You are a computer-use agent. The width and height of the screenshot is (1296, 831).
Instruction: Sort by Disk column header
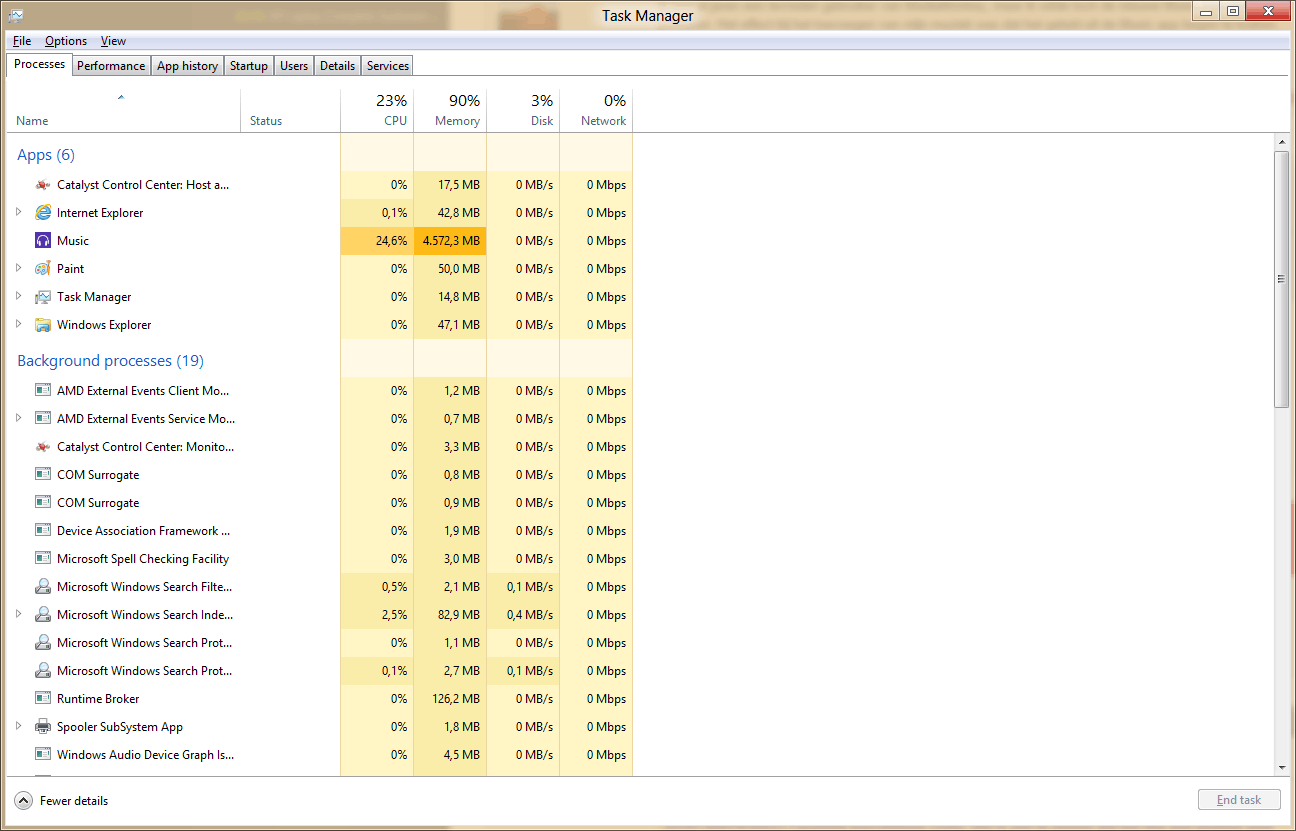523,111
